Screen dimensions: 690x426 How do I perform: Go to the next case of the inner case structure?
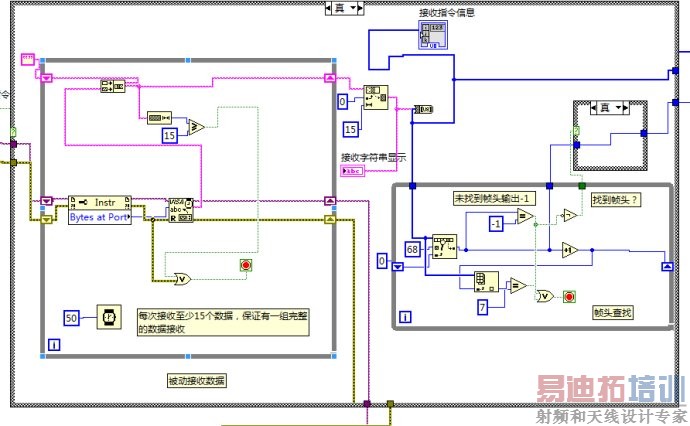click(626, 108)
